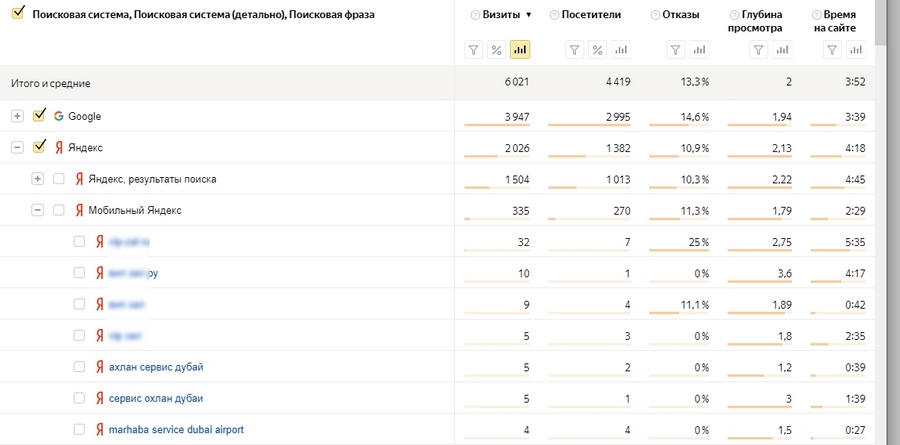Click Yandex logo beside Мобильный Яндекс

point(79,210)
